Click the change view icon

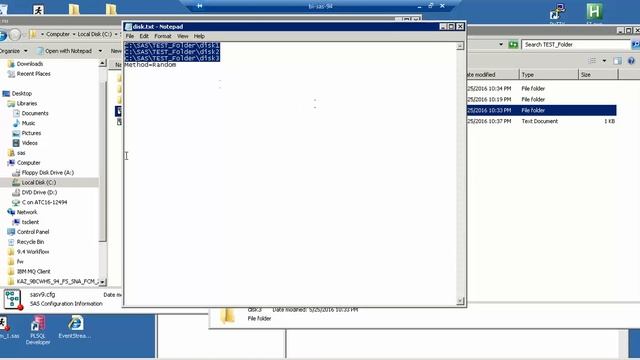click(x=592, y=61)
